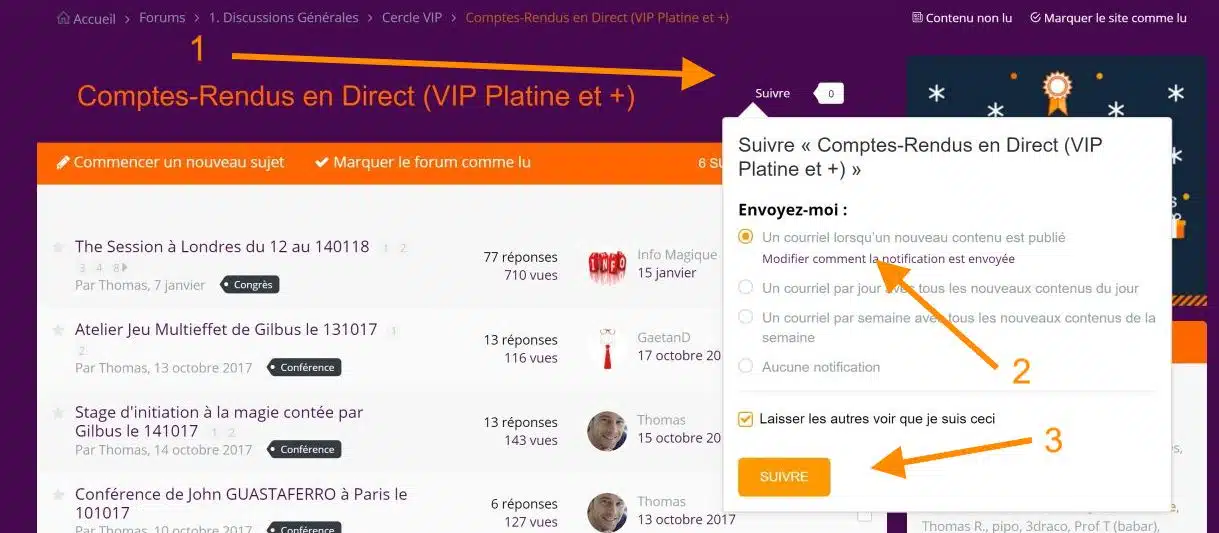This screenshot has height=533, width=1219.
Task: Click GaetanD's avatar icon
Action: (x=607, y=347)
